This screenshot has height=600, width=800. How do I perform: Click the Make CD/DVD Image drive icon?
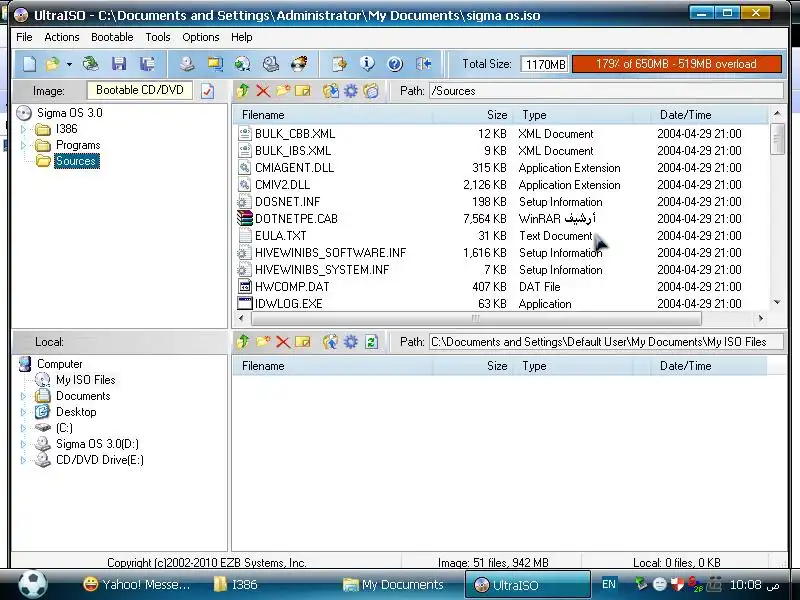[187, 64]
